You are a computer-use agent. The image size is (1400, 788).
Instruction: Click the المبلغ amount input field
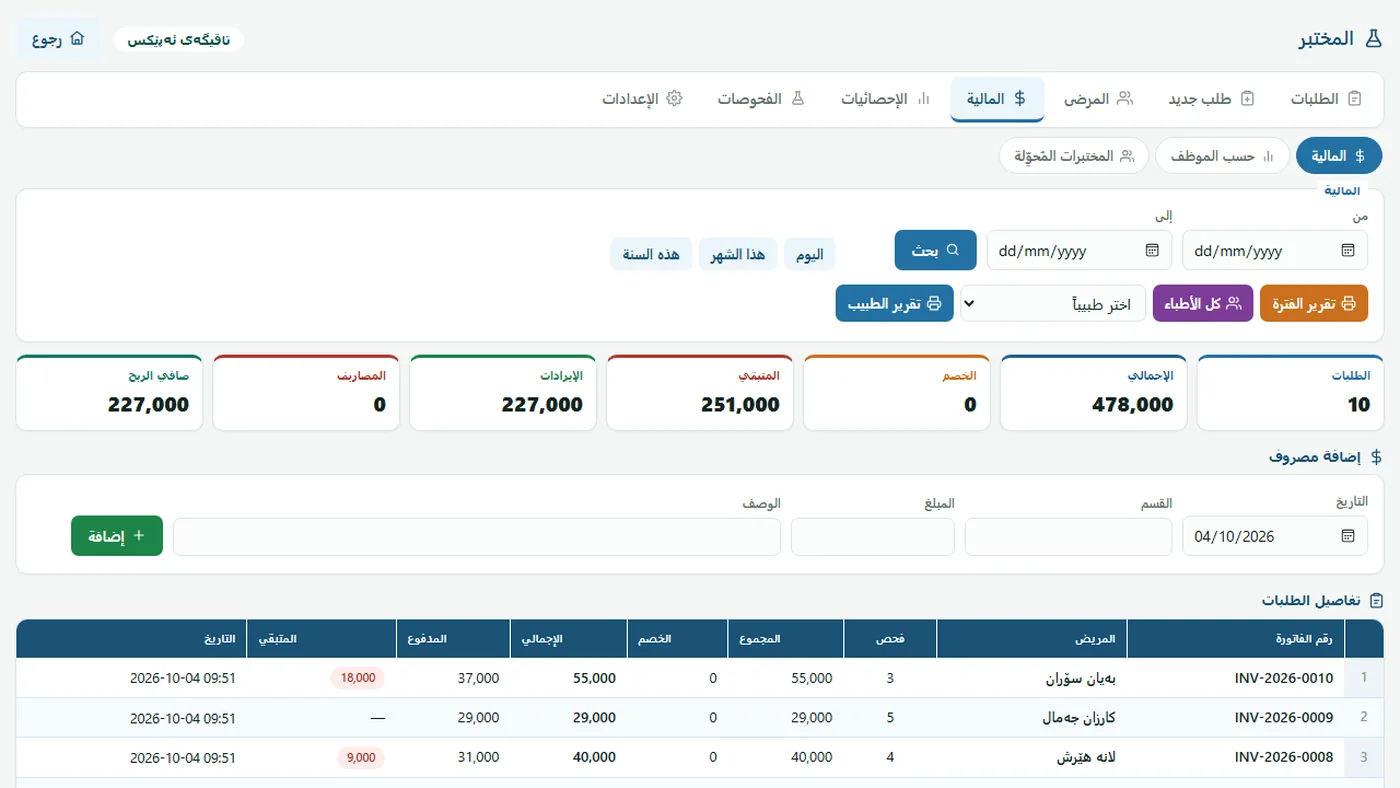[873, 536]
